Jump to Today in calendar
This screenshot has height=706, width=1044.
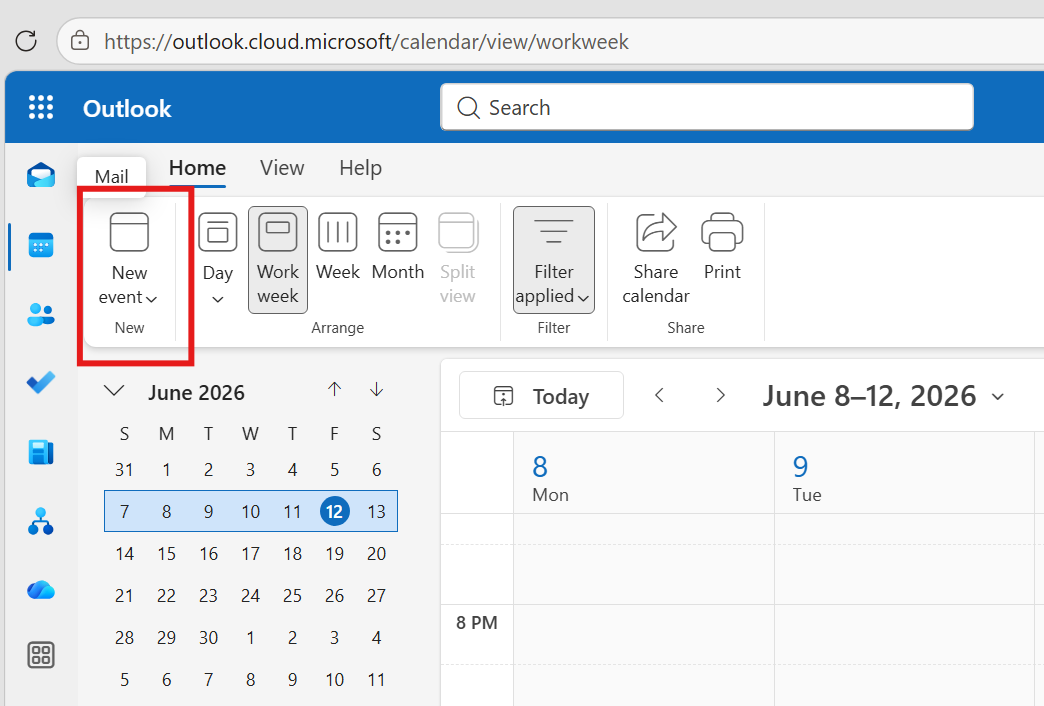(541, 396)
